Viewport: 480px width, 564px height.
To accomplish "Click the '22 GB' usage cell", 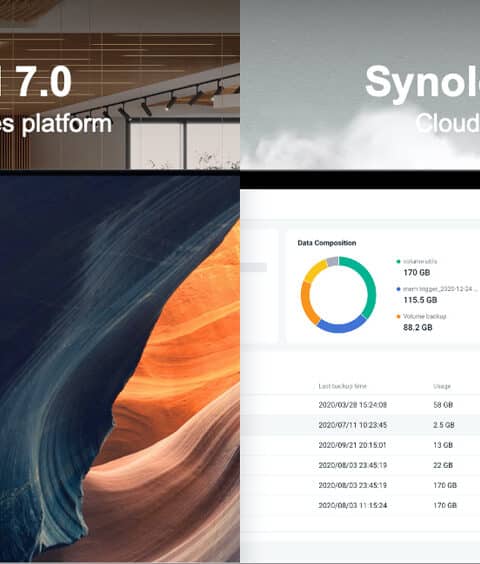I will [443, 465].
